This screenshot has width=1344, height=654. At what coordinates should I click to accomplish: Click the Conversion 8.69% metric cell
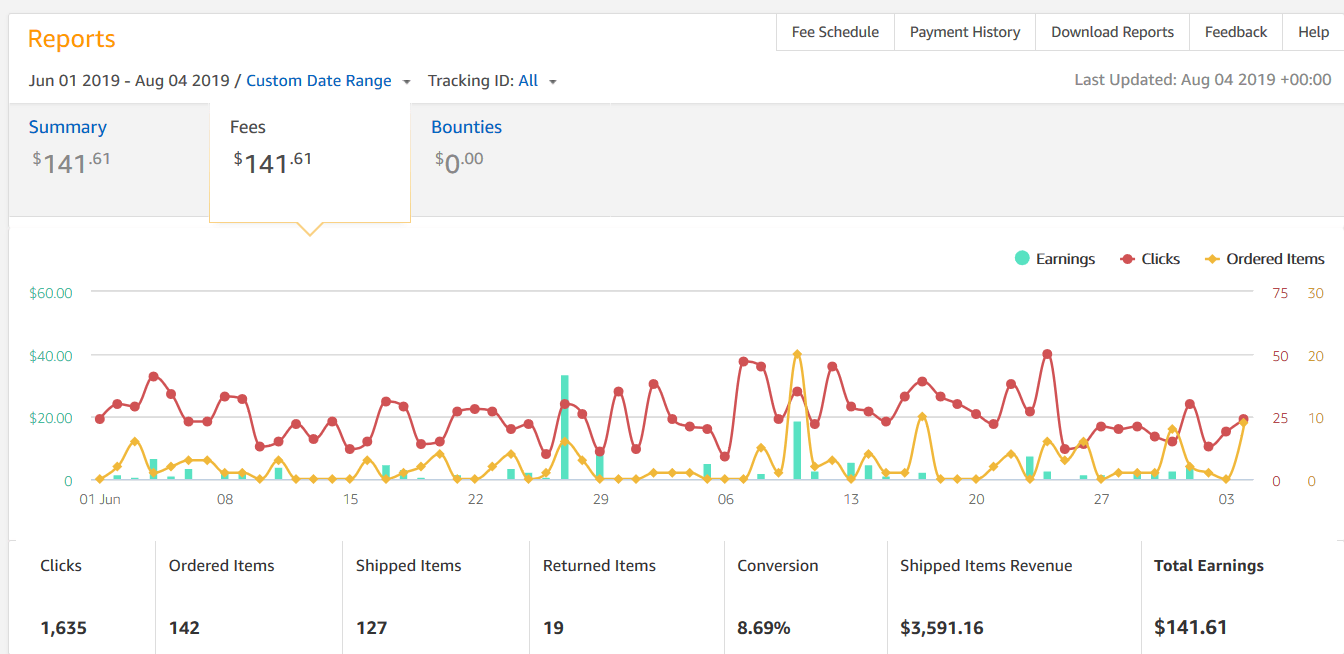(x=805, y=597)
